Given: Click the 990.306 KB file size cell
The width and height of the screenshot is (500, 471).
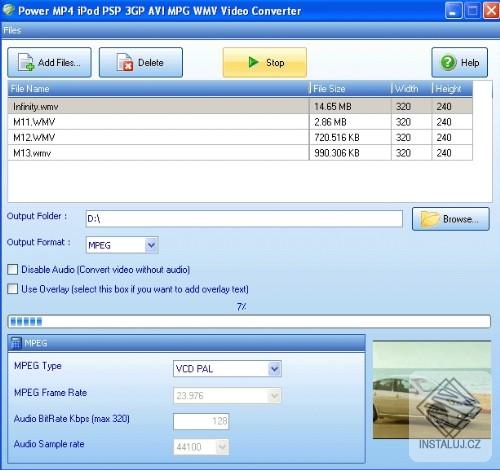Looking at the screenshot, I should 350,153.
